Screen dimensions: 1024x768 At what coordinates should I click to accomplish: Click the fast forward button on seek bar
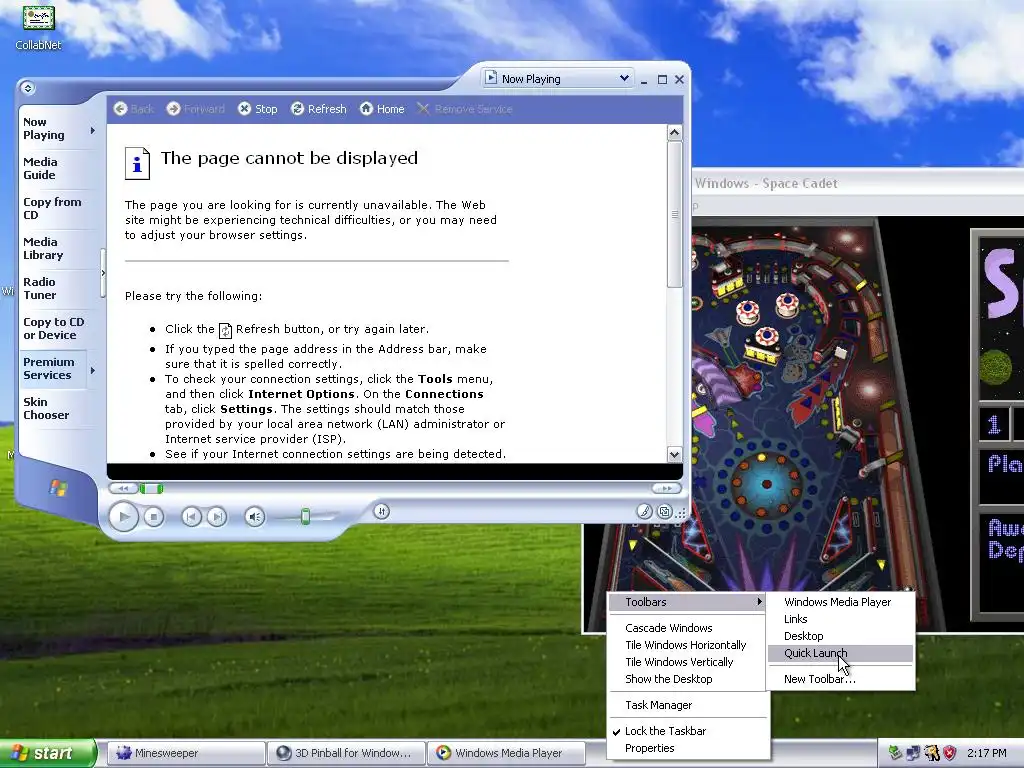tap(666, 488)
